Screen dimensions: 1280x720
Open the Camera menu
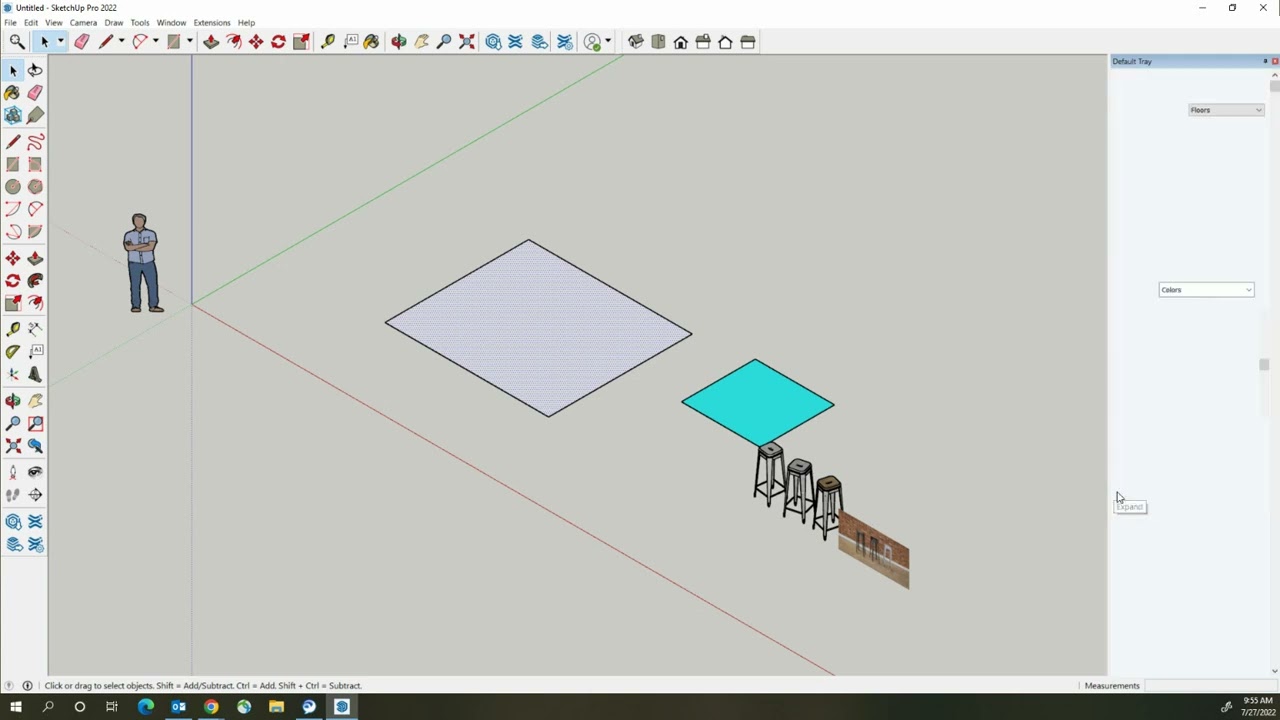pyautogui.click(x=83, y=22)
